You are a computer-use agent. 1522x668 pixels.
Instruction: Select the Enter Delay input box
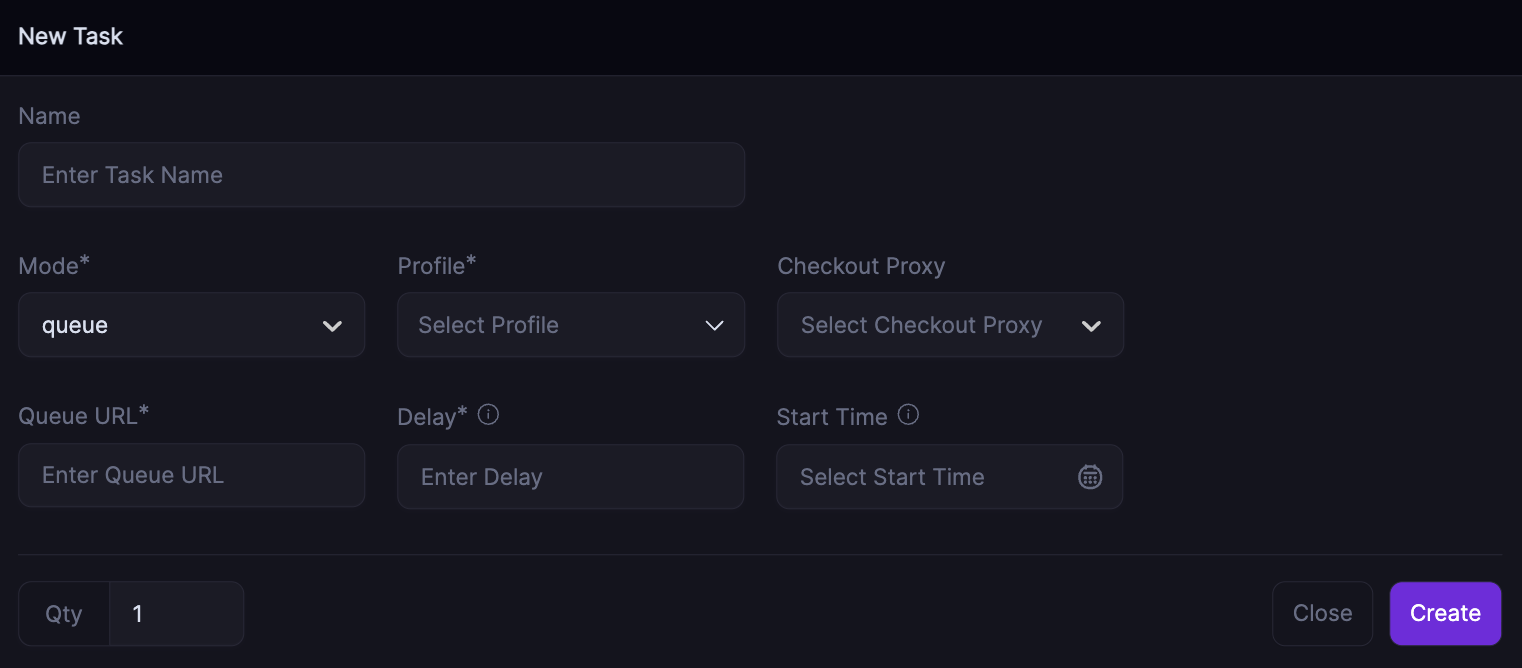[570, 477]
